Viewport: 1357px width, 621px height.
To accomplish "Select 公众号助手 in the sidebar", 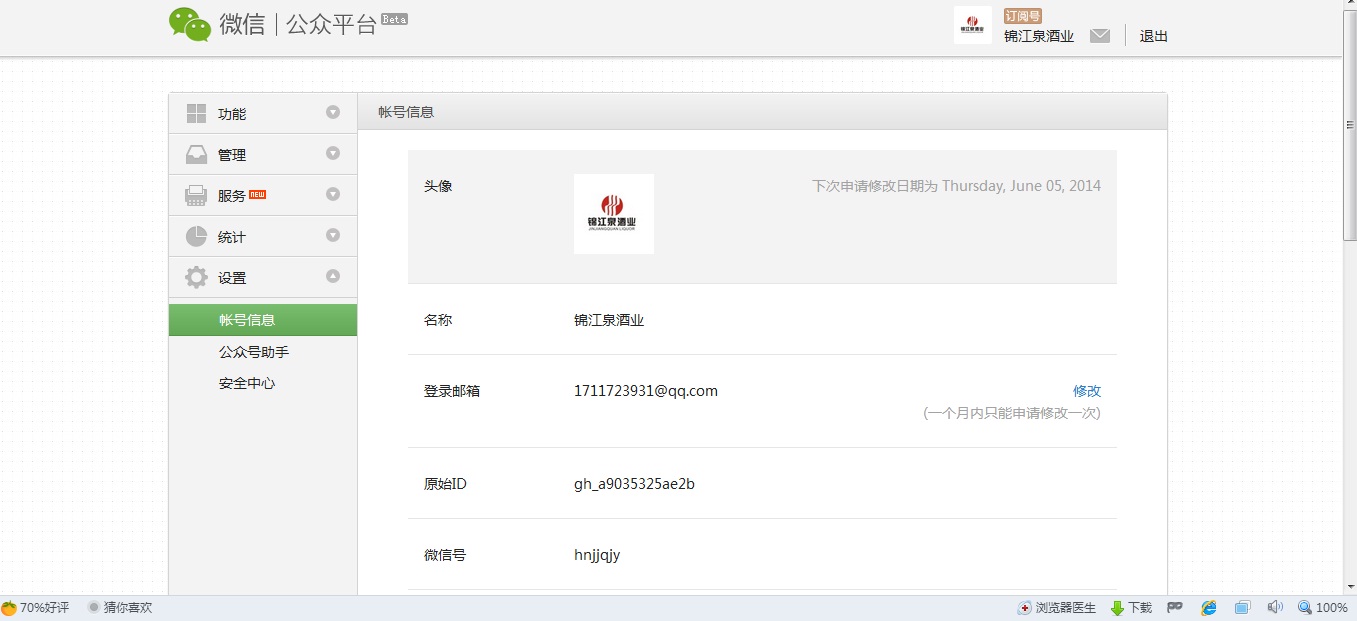I will click(x=254, y=352).
